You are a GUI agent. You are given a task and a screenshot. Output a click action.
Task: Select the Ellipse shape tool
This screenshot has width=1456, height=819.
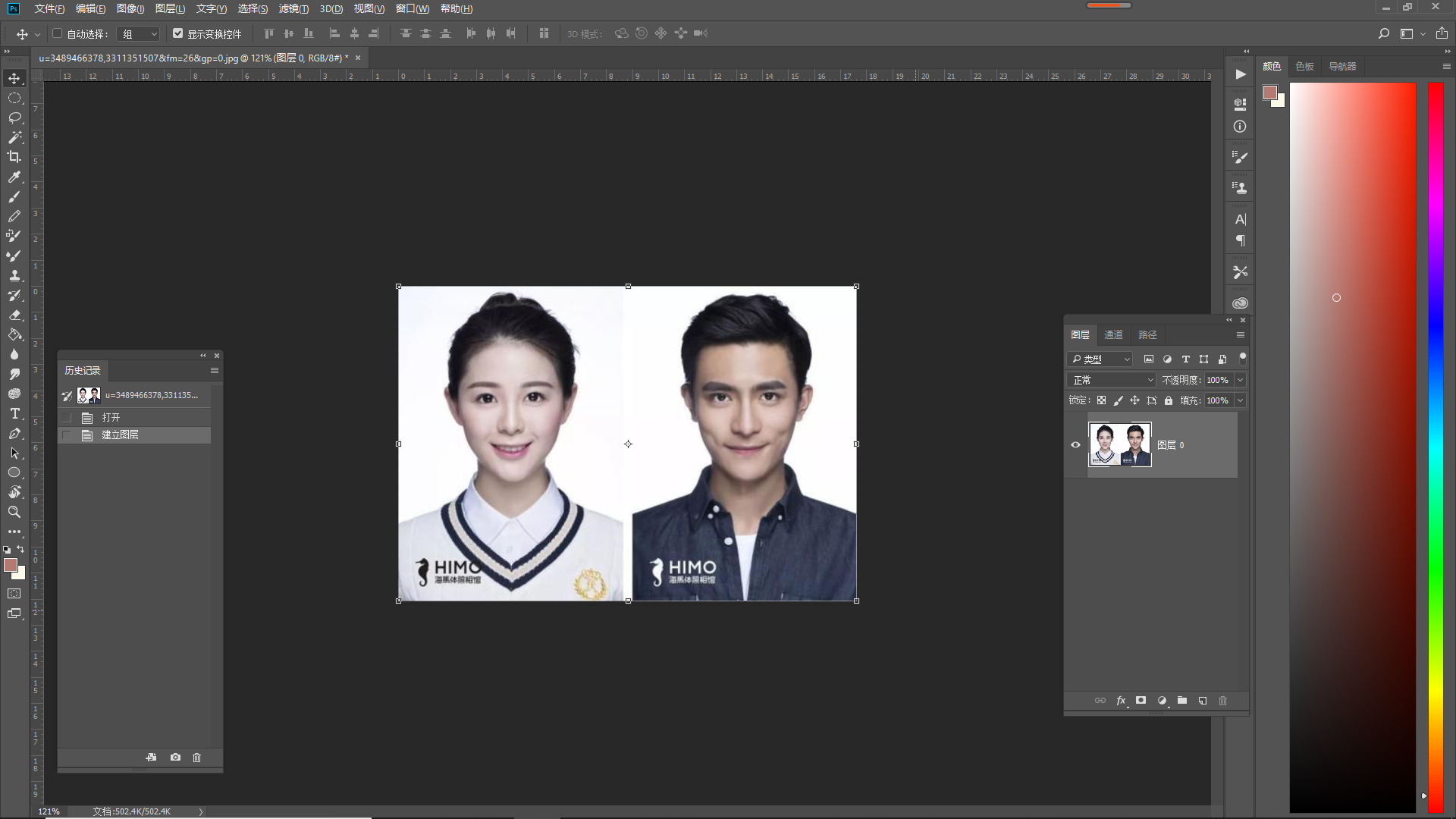click(x=14, y=472)
